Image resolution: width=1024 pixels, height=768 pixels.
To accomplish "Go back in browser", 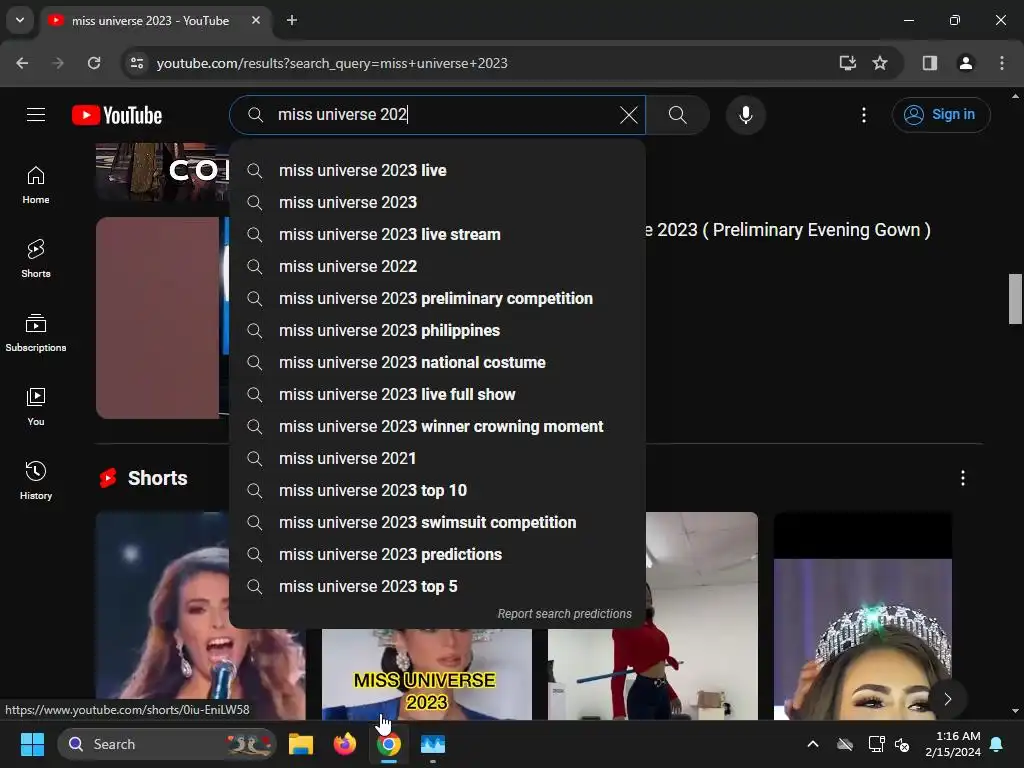I will (22, 63).
